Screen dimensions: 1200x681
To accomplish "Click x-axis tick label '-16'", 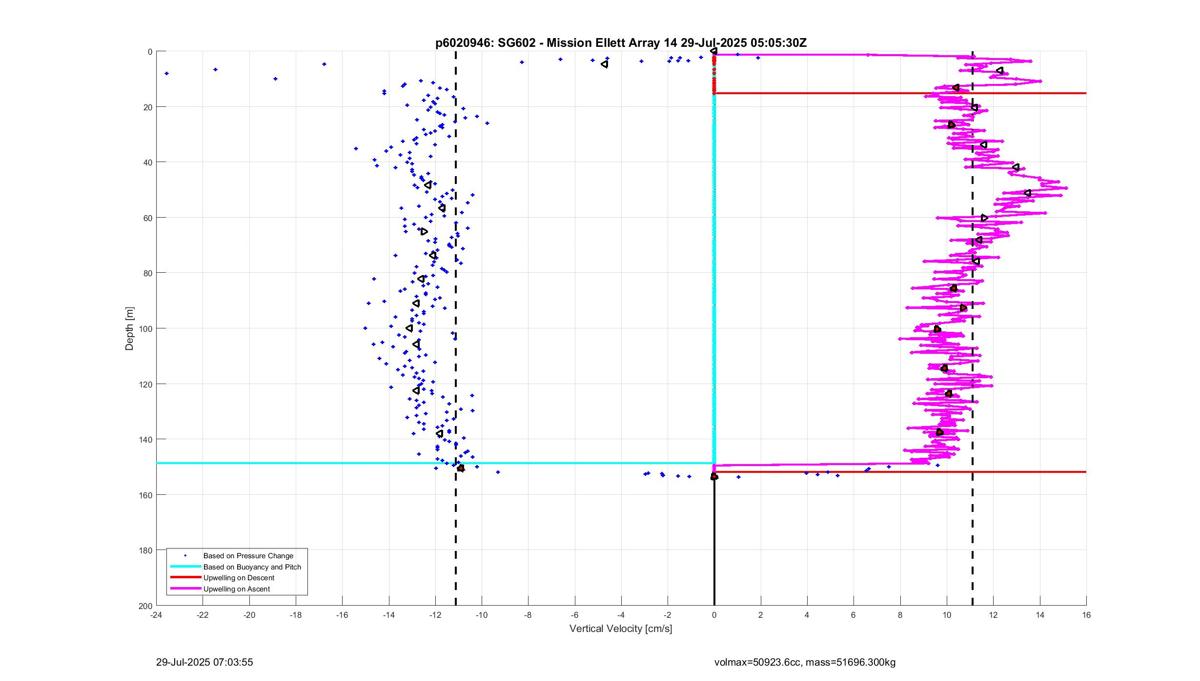I will 342,616.
